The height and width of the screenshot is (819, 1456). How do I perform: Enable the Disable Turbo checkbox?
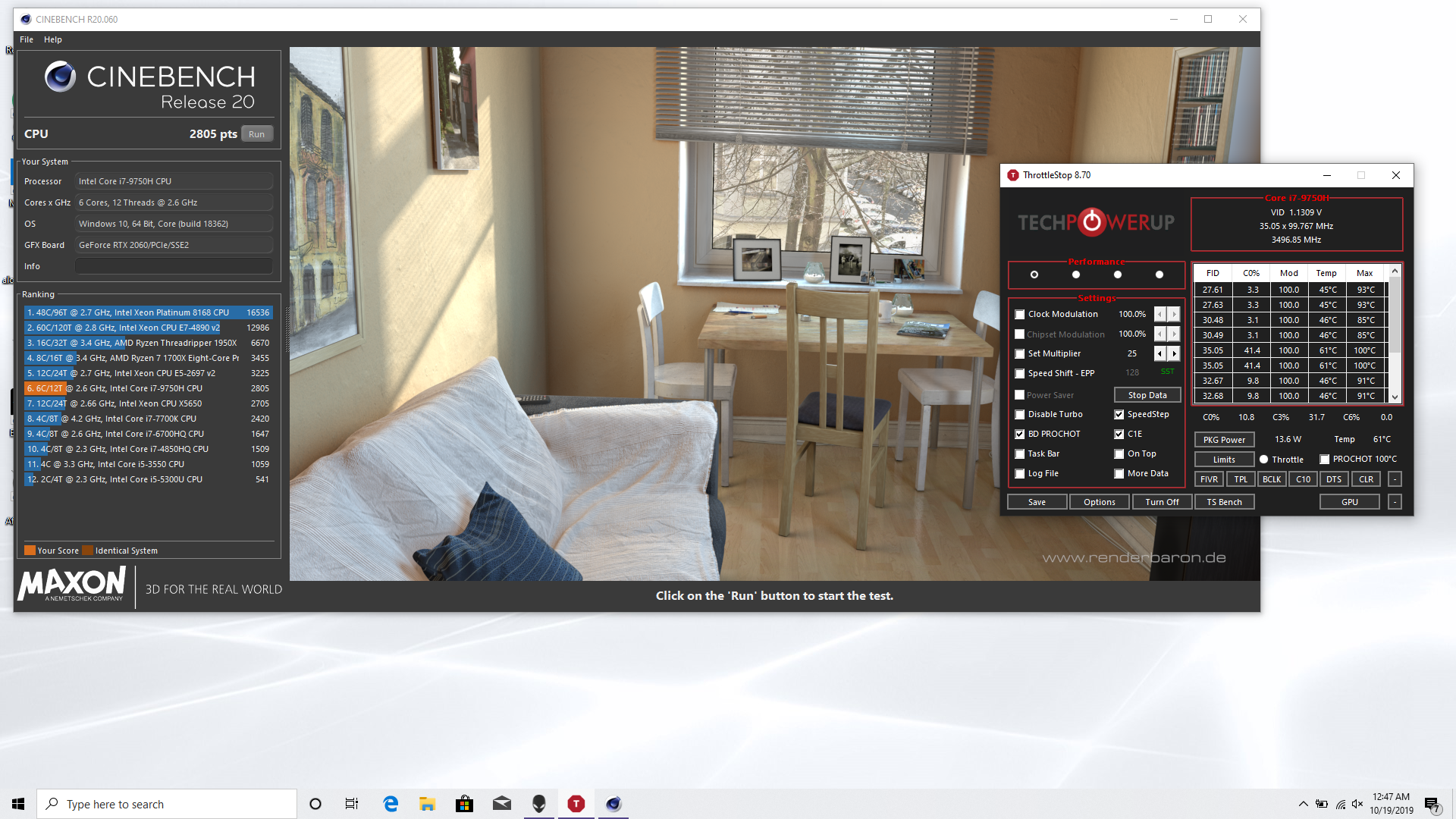pos(1020,415)
